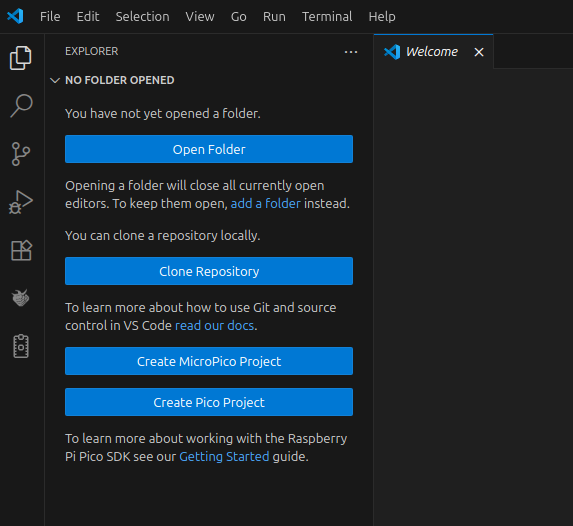Screen dimensions: 573x526
Task: Open the File menu
Action: (x=50, y=16)
